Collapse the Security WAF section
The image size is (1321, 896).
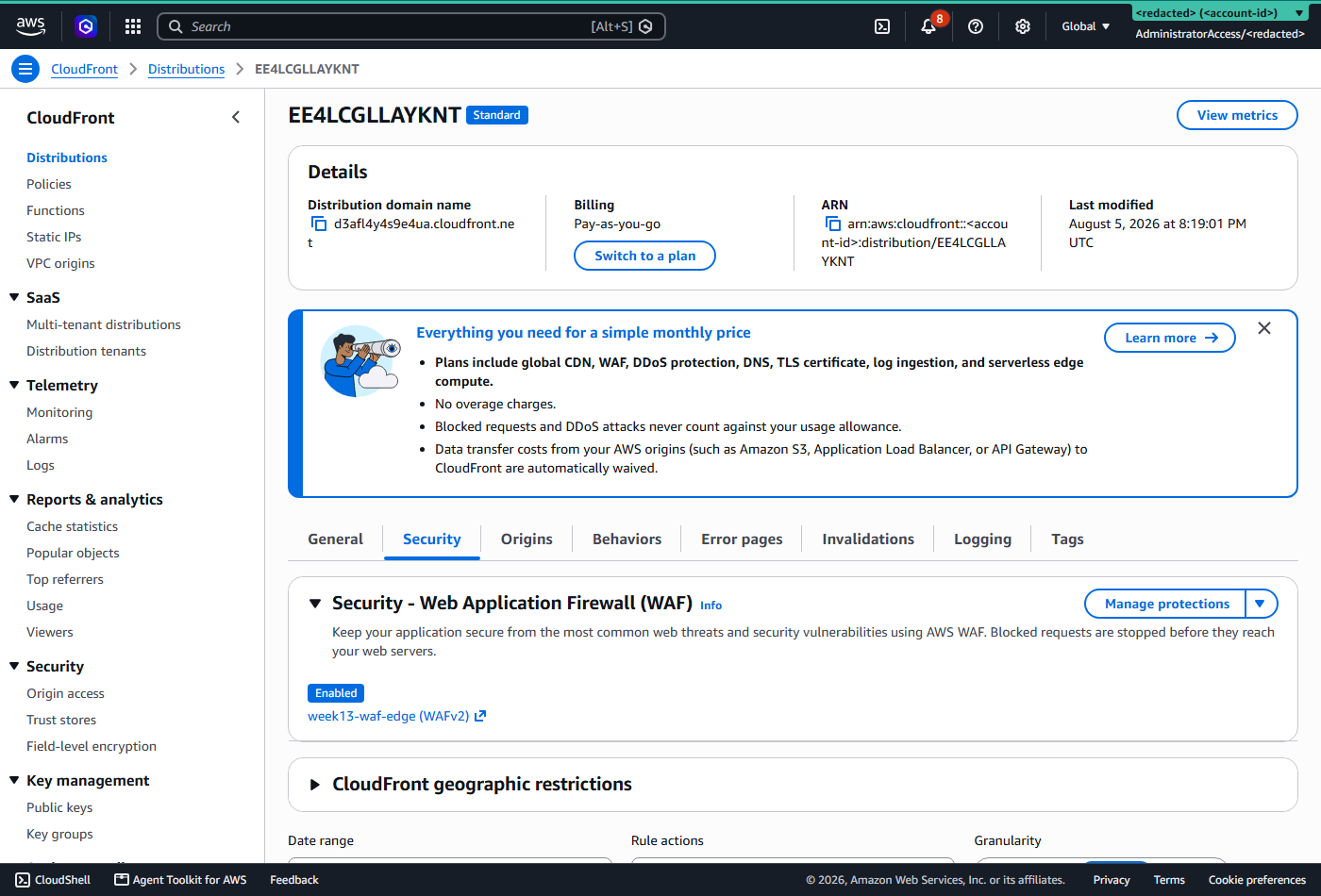(x=315, y=604)
